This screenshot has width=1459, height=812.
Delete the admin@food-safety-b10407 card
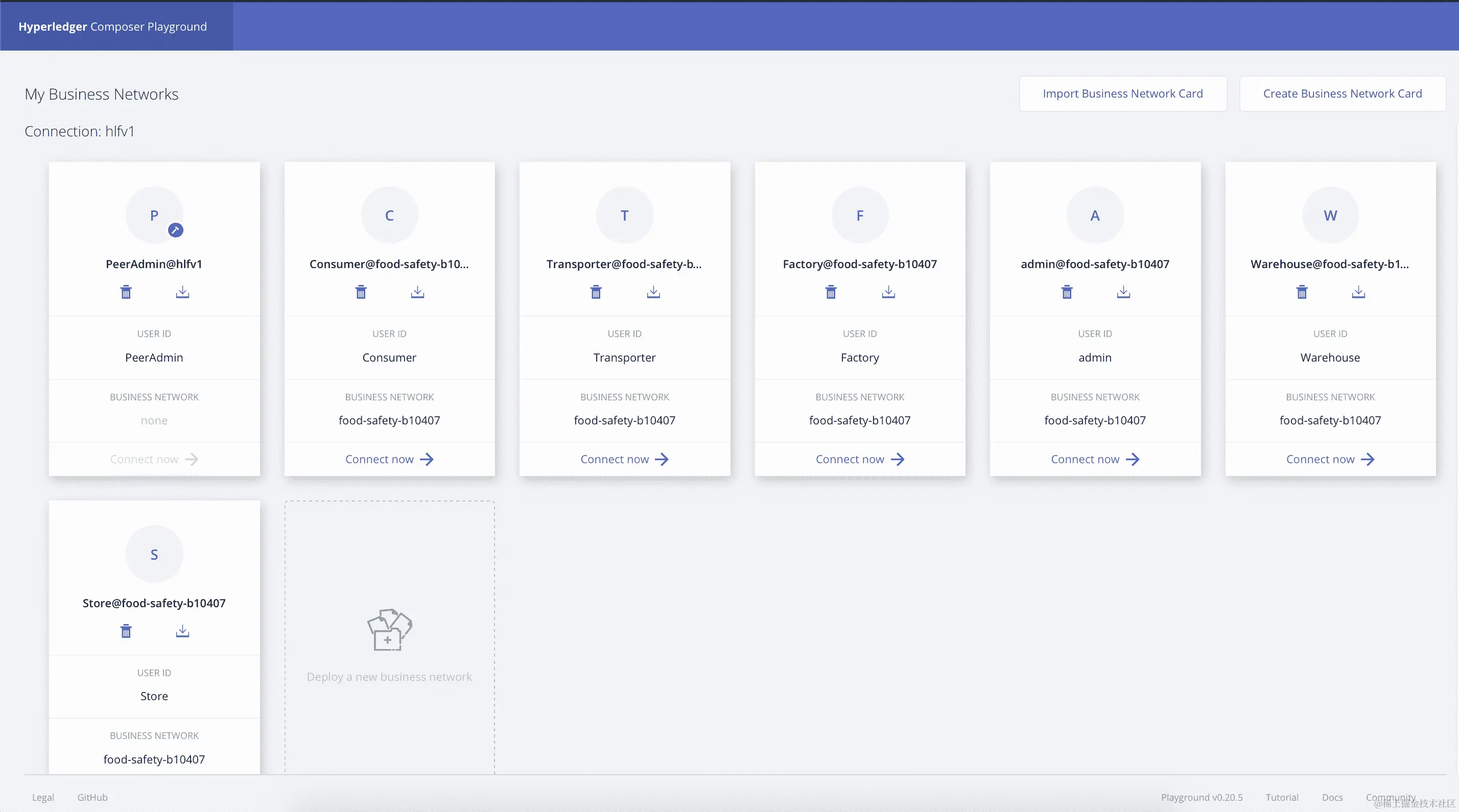[1067, 292]
